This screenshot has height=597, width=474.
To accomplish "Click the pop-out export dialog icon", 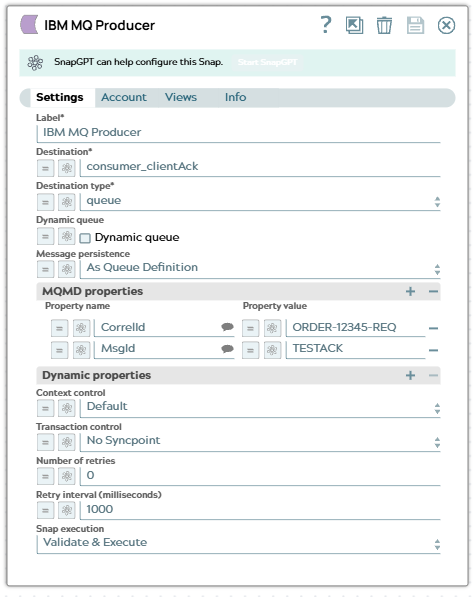I will point(354,26).
